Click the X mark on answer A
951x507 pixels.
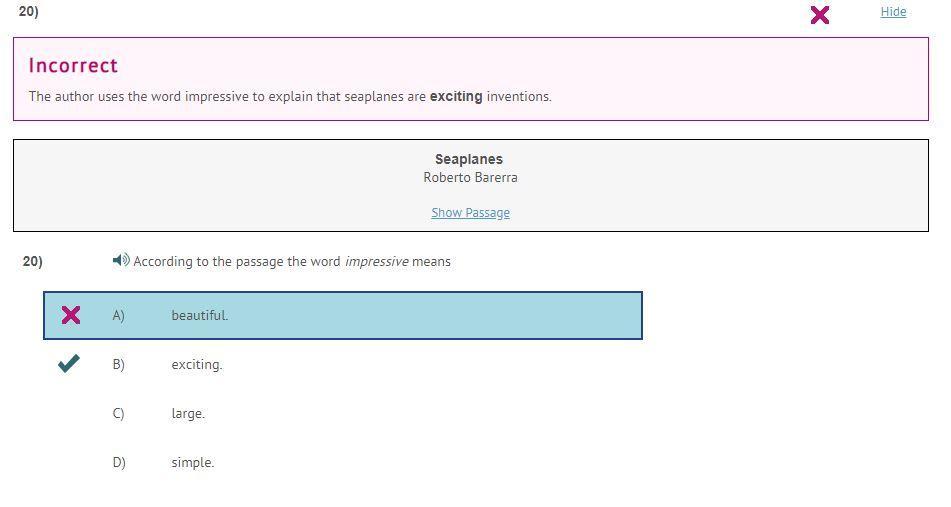click(x=71, y=315)
